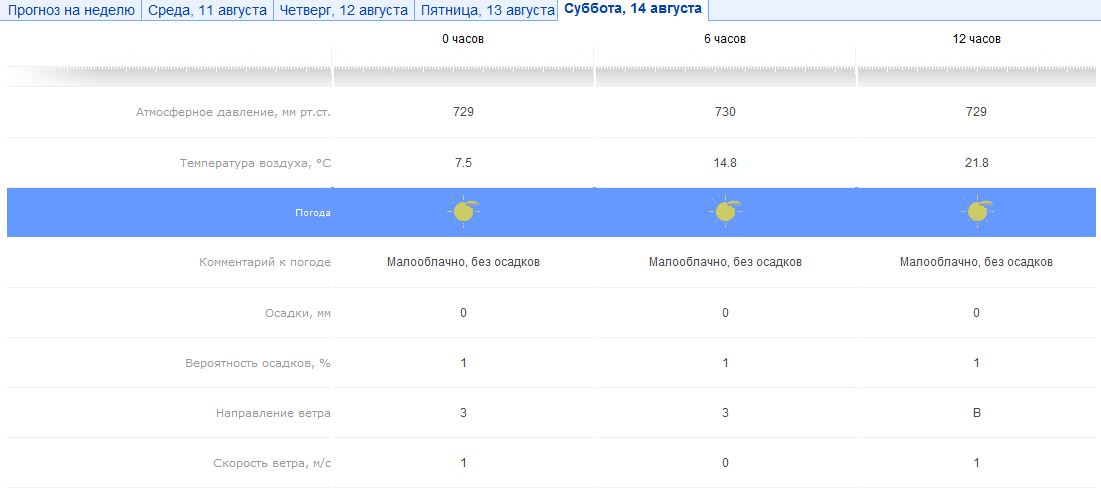Select the Четверг, 12 августа tab
1101x492 pixels.
[344, 10]
